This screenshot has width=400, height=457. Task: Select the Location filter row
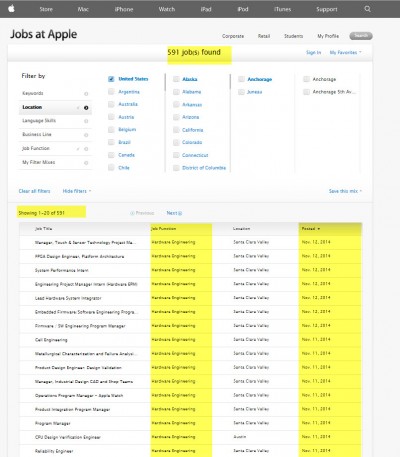55,107
